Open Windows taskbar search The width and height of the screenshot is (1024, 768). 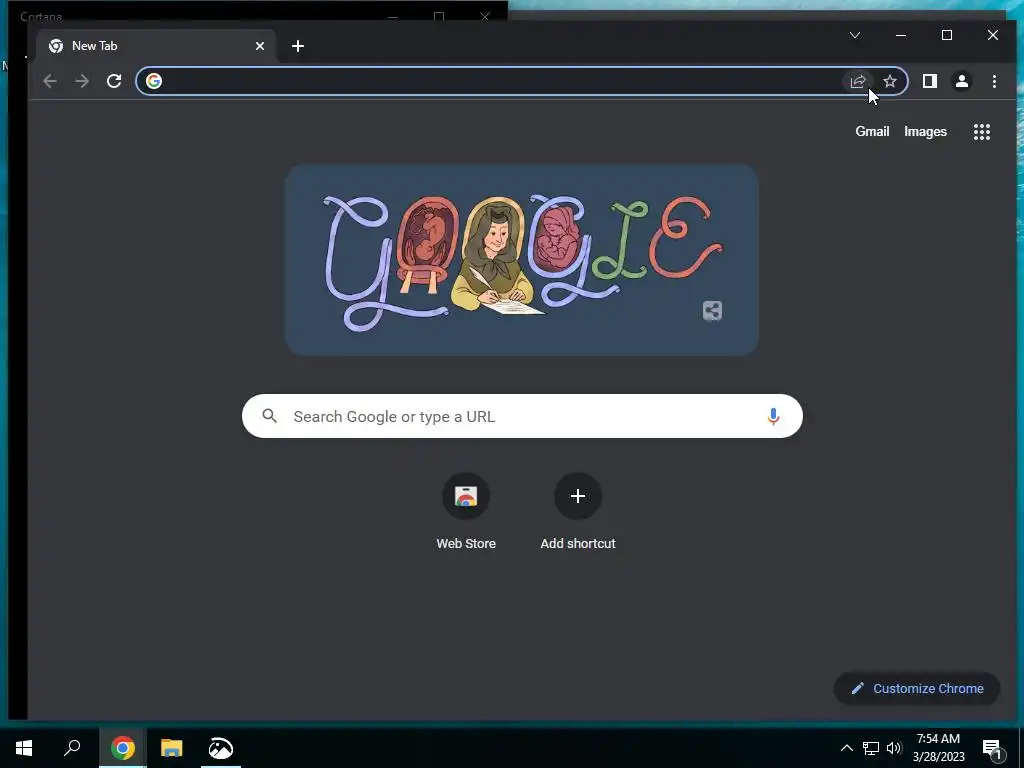pyautogui.click(x=72, y=748)
